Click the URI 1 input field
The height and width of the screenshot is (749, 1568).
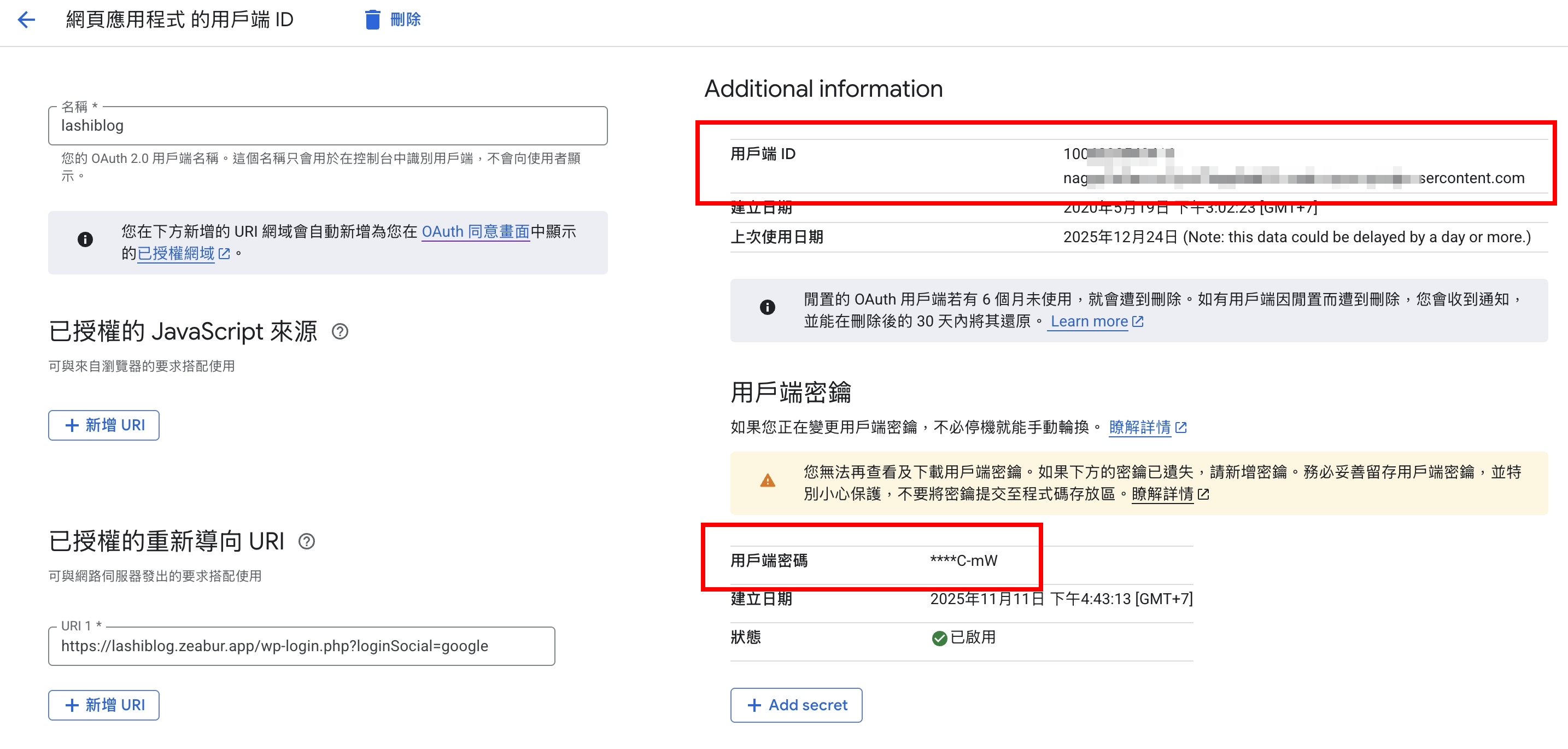(301, 646)
